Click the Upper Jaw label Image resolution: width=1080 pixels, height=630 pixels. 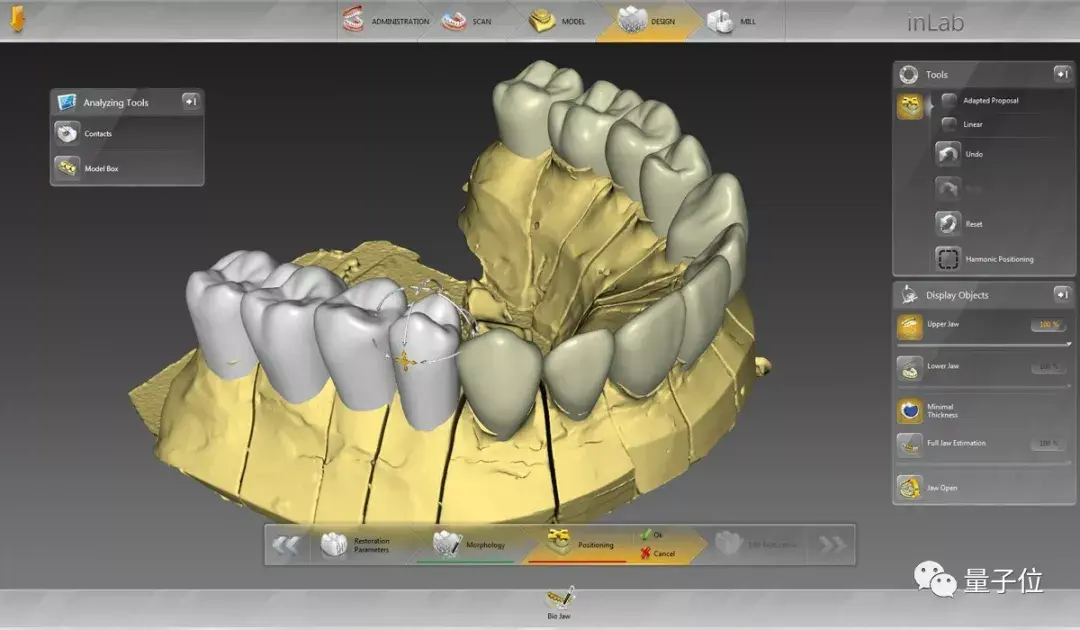point(943,324)
